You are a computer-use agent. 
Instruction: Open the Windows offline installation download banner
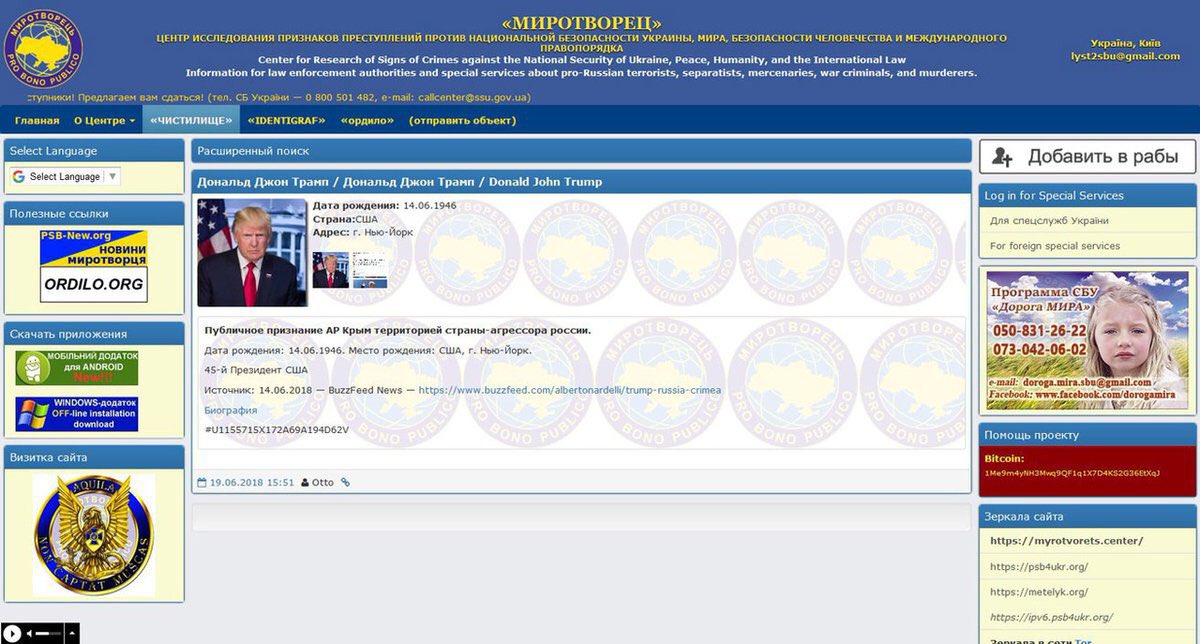pyautogui.click(x=76, y=414)
